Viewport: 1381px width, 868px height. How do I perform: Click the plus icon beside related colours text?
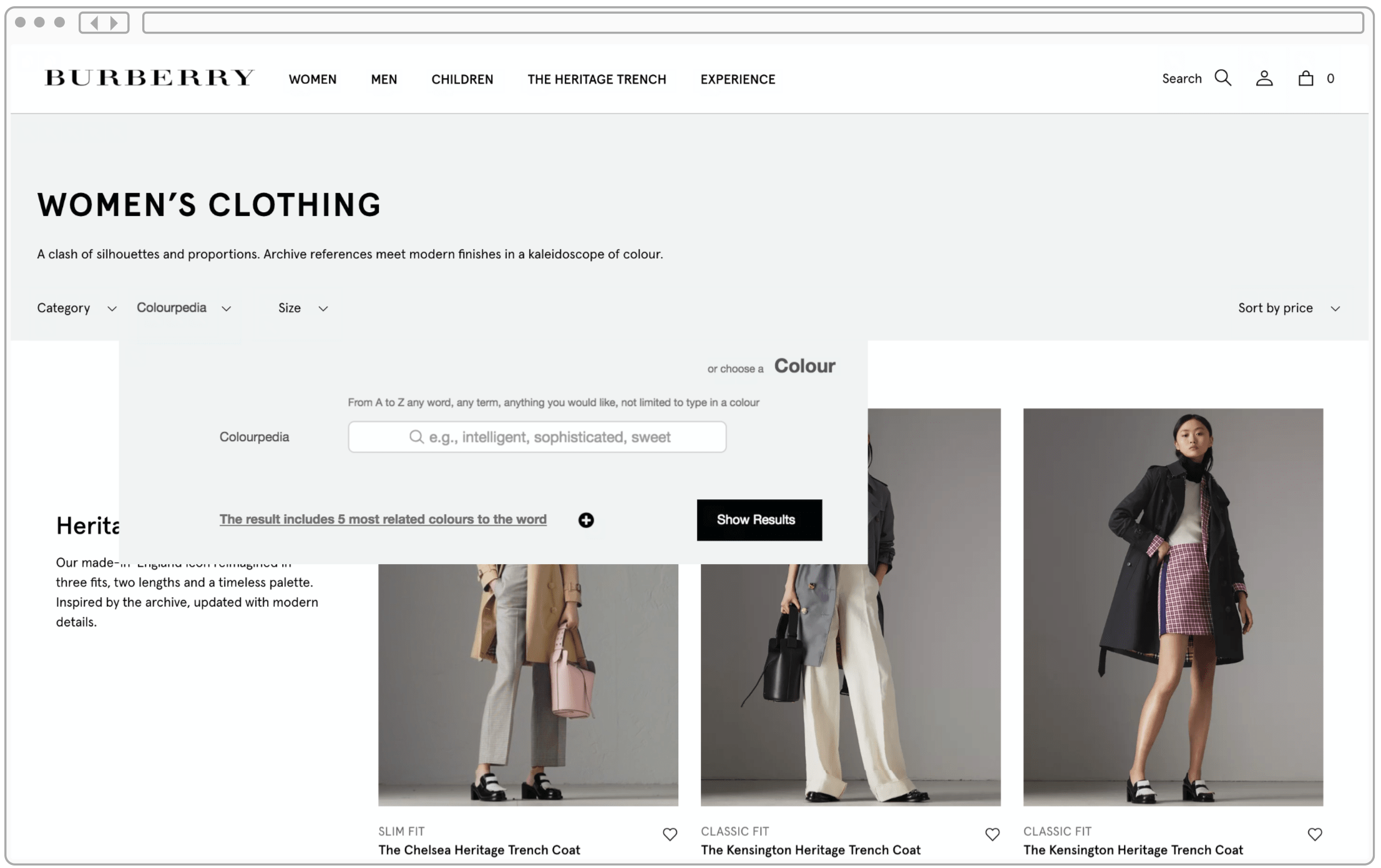tap(585, 520)
